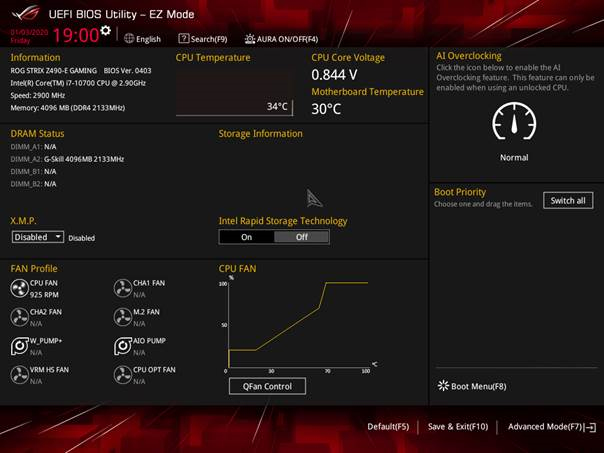Open Boot Menu(F8)
This screenshot has height=453, width=604.
pyautogui.click(x=472, y=386)
